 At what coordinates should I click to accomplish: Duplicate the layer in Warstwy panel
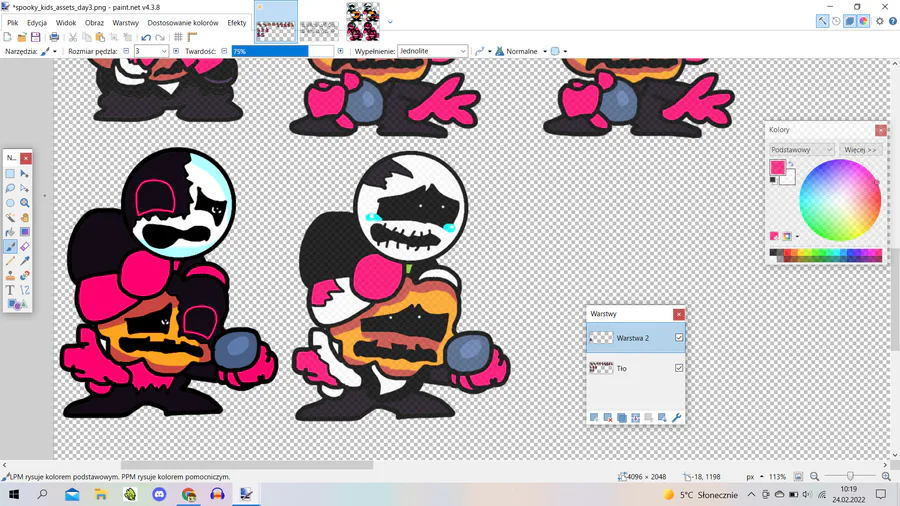pyautogui.click(x=622, y=418)
